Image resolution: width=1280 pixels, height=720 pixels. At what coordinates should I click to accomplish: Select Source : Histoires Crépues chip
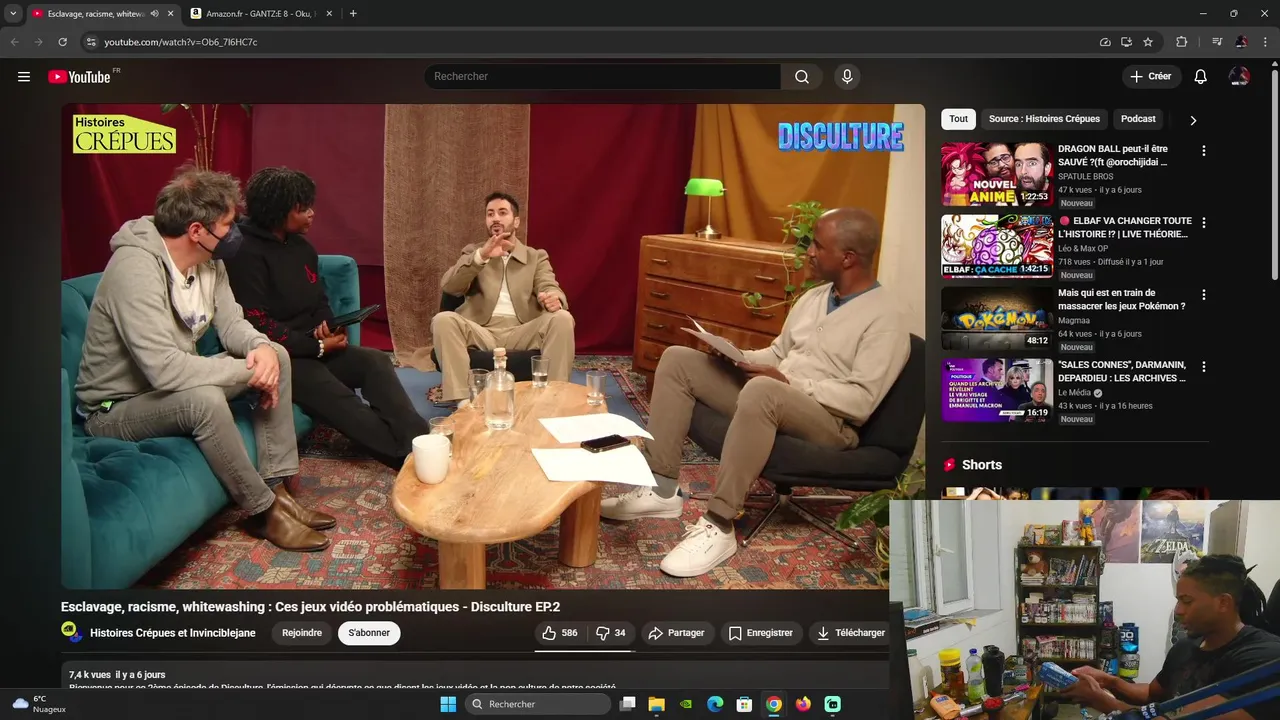click(1044, 119)
